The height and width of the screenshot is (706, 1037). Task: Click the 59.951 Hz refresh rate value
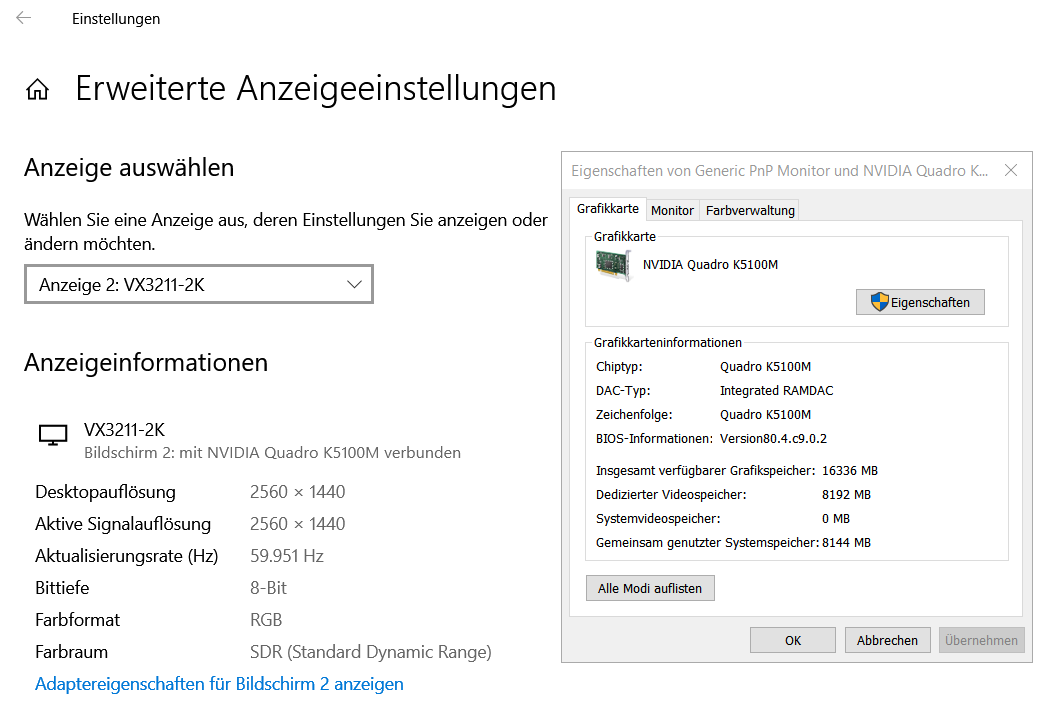pos(286,556)
